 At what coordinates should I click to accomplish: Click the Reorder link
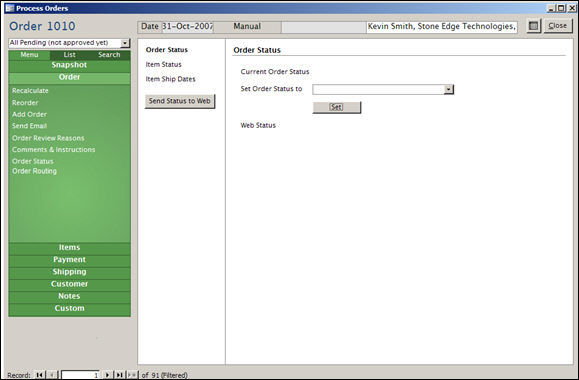(25, 103)
